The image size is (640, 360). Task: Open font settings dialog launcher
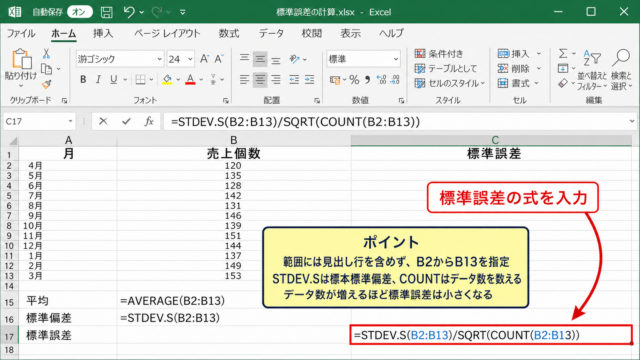pyautogui.click(x=226, y=100)
